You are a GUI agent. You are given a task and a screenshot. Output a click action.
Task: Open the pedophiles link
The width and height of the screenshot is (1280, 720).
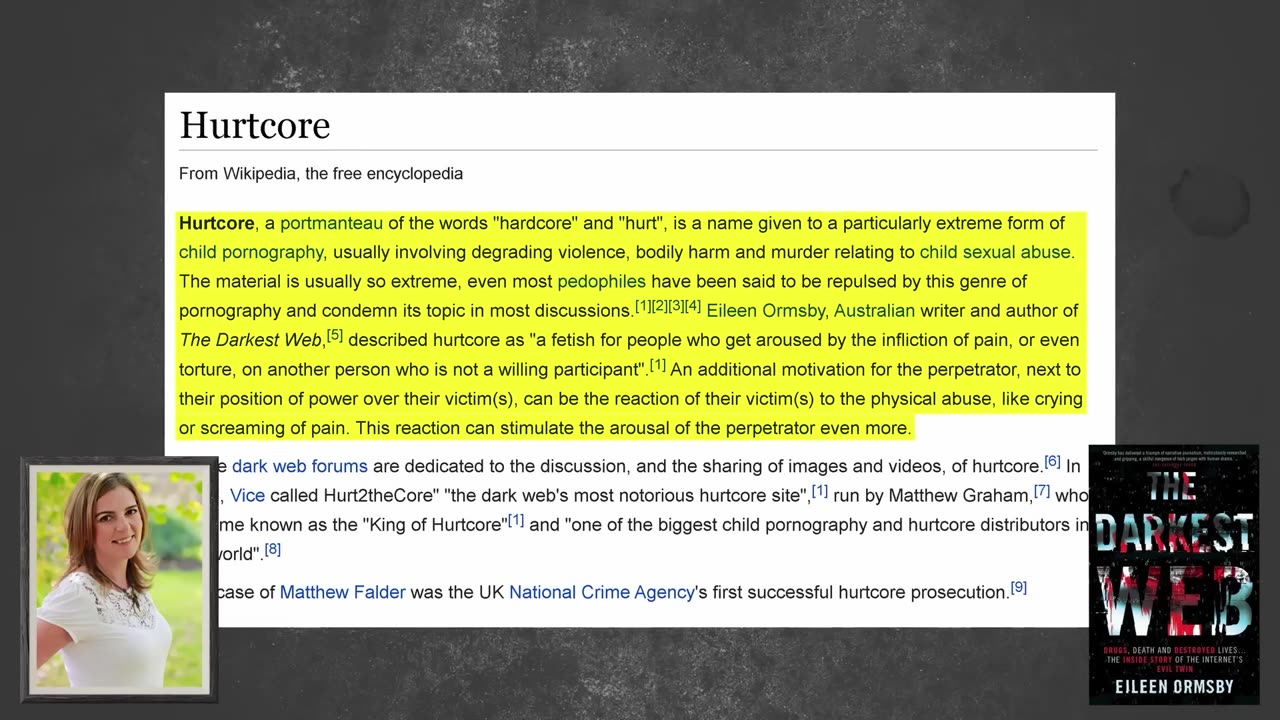601,281
